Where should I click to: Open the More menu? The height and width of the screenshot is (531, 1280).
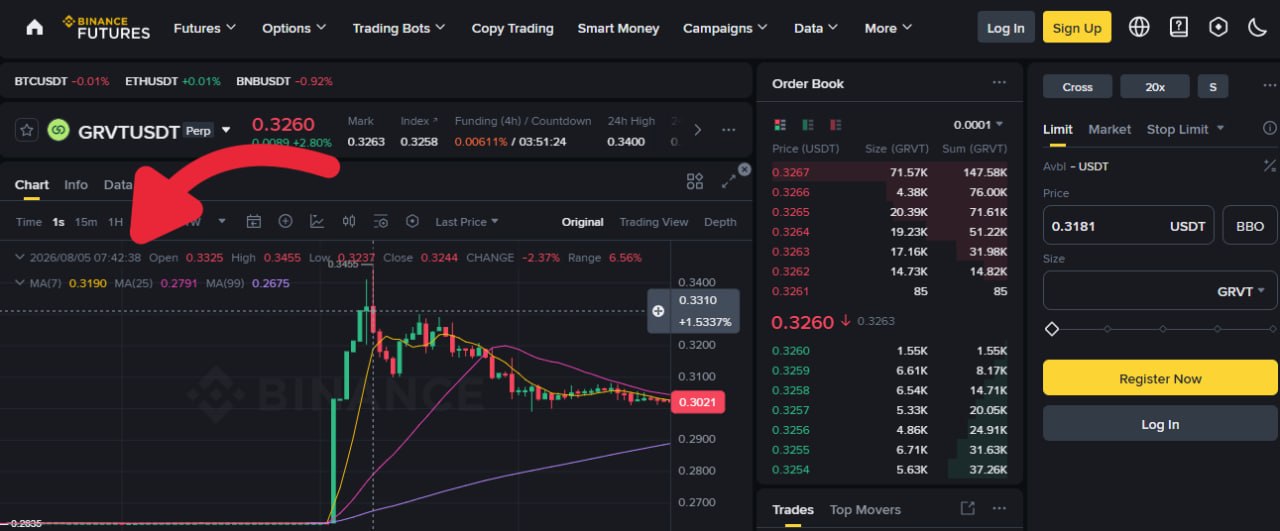tap(888, 28)
